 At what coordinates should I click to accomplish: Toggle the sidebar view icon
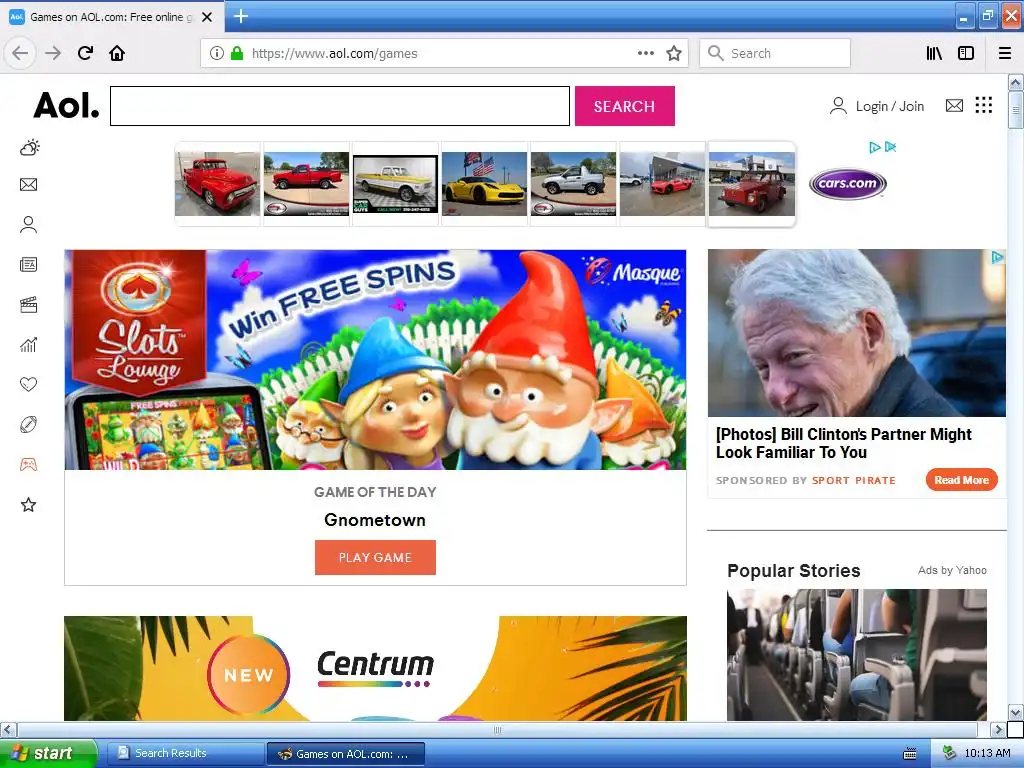coord(966,53)
